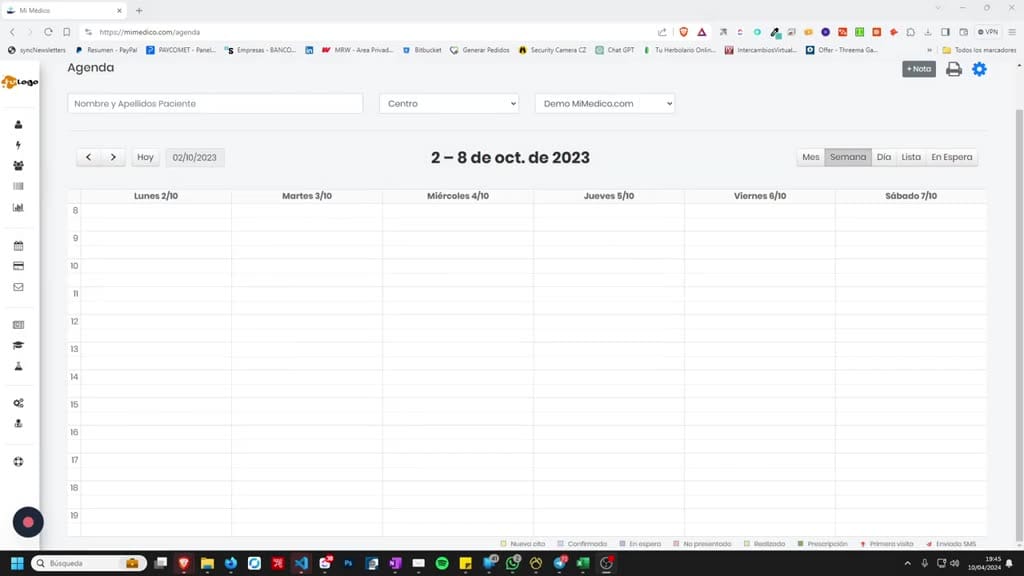Click the Nombre y Apellidos Paciente field
The height and width of the screenshot is (576, 1024).
pos(215,103)
